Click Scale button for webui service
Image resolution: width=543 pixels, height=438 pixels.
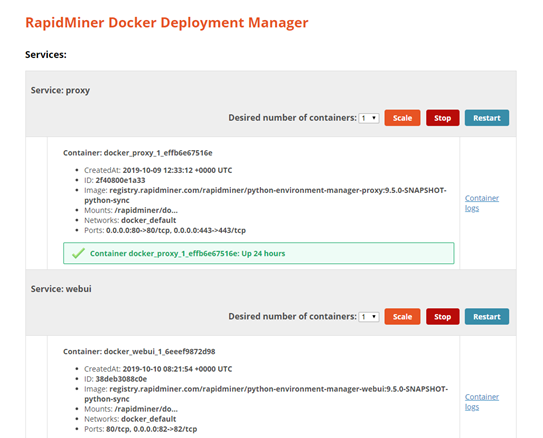click(402, 316)
